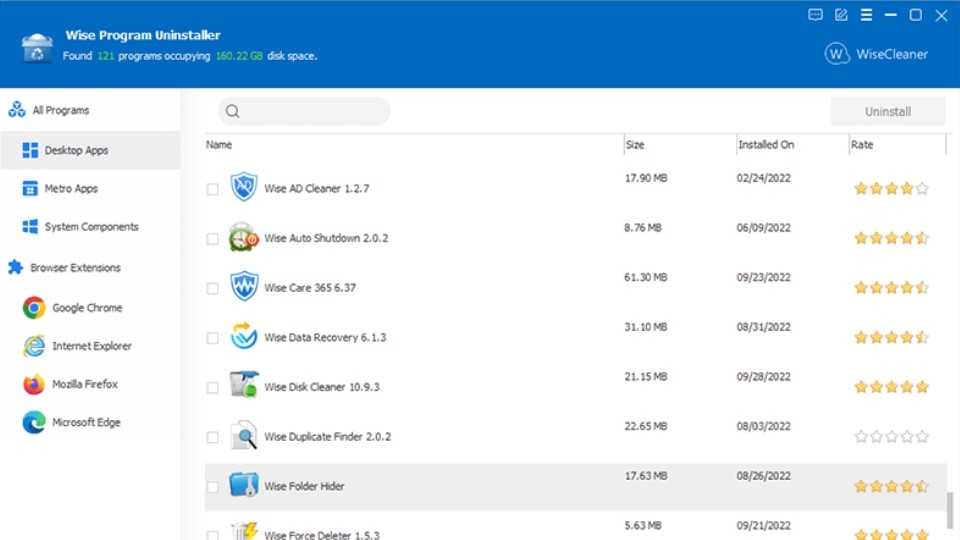The image size is (960, 540).
Task: Open System Components section
Action: 91,227
